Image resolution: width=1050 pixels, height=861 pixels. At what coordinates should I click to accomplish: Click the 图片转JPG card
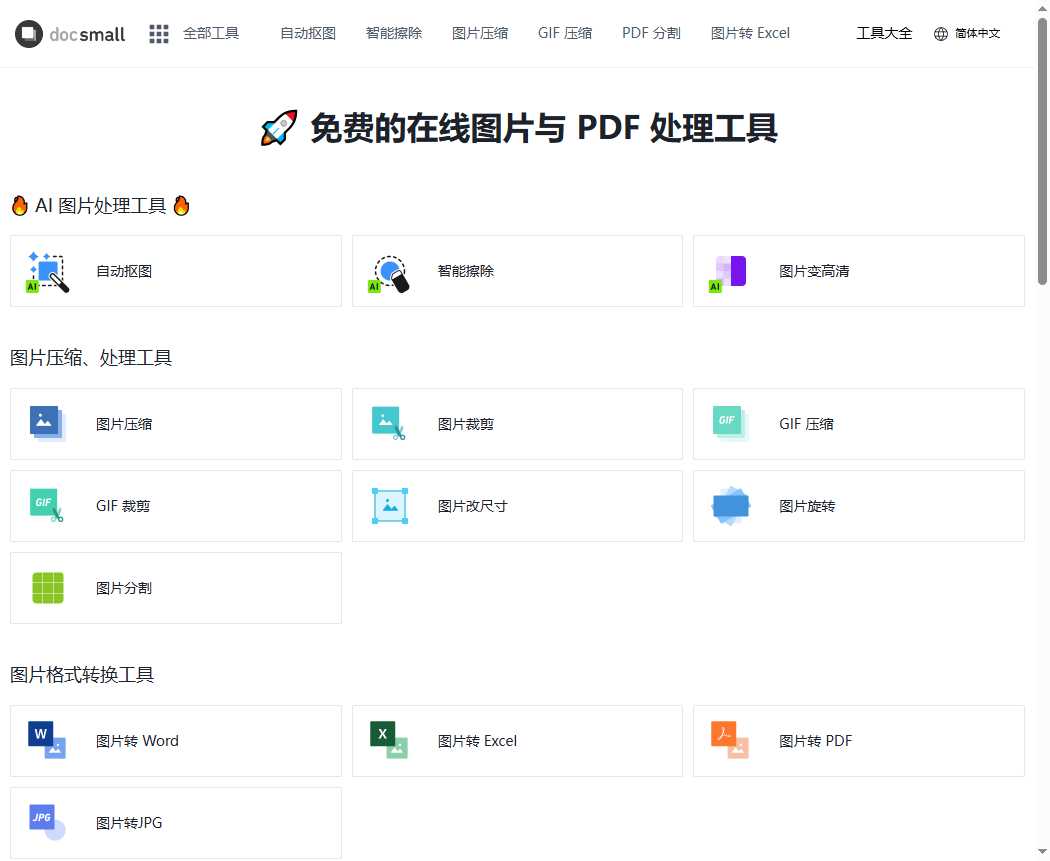[176, 823]
